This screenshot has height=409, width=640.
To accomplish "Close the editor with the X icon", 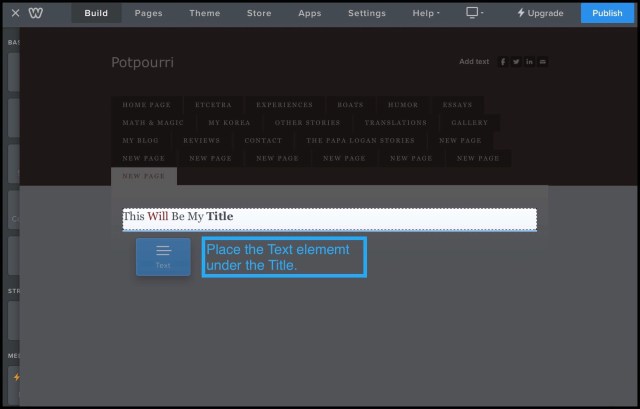I will pyautogui.click(x=15, y=13).
